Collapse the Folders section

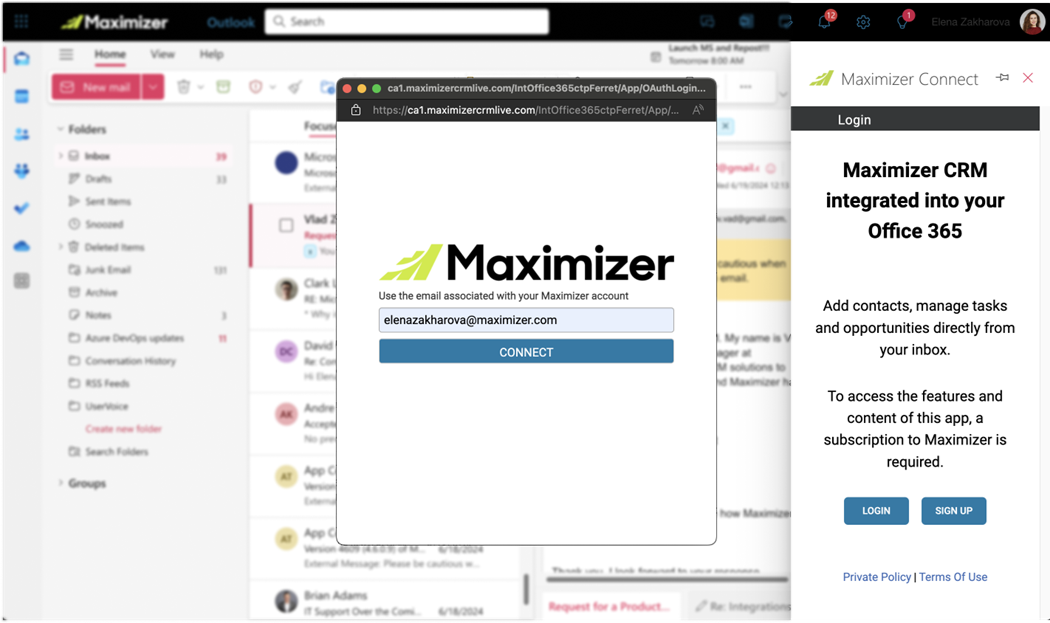pyautogui.click(x=61, y=129)
